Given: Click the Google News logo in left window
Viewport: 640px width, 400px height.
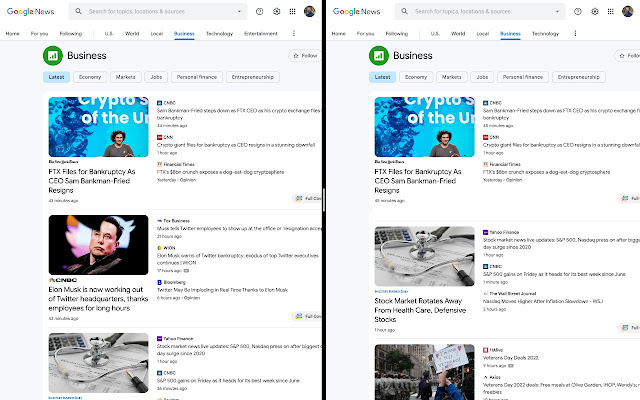Looking at the screenshot, I should click(x=31, y=11).
